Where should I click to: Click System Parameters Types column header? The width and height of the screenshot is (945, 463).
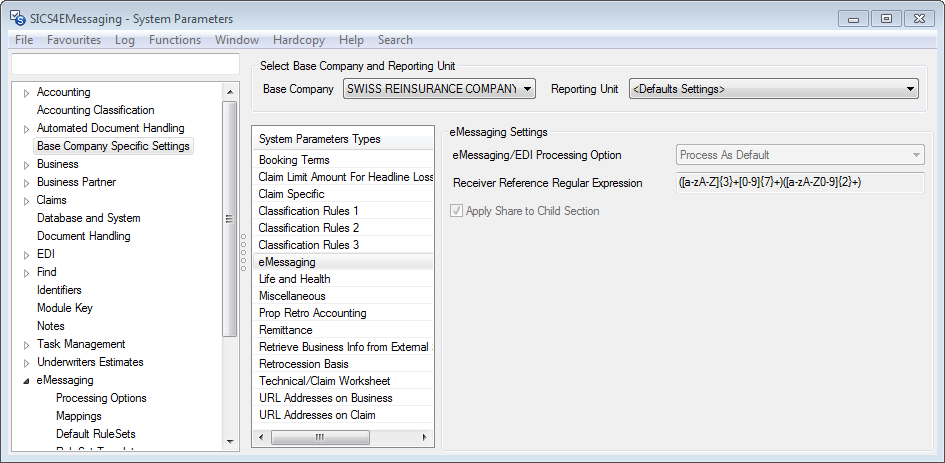(x=342, y=139)
